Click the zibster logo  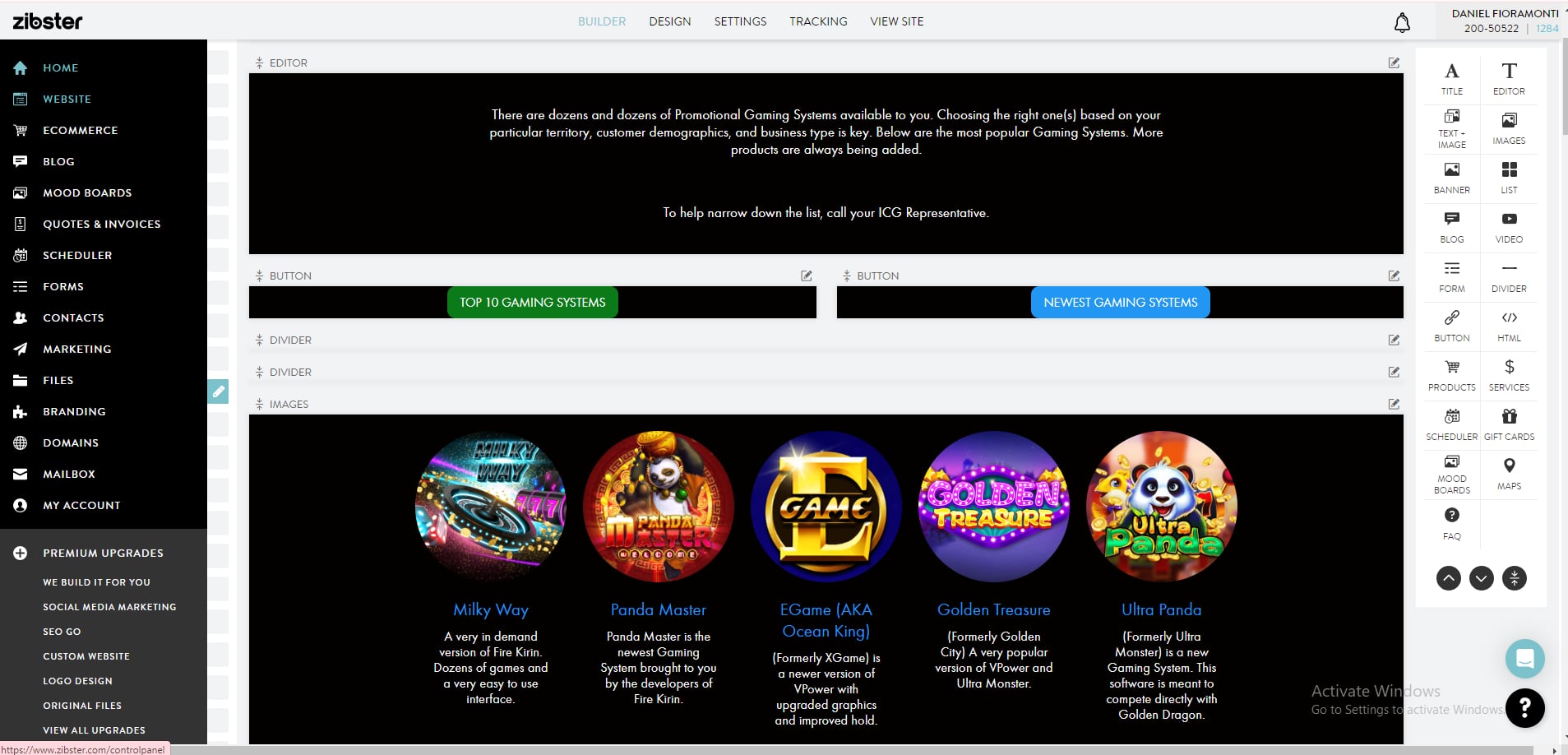(x=48, y=21)
